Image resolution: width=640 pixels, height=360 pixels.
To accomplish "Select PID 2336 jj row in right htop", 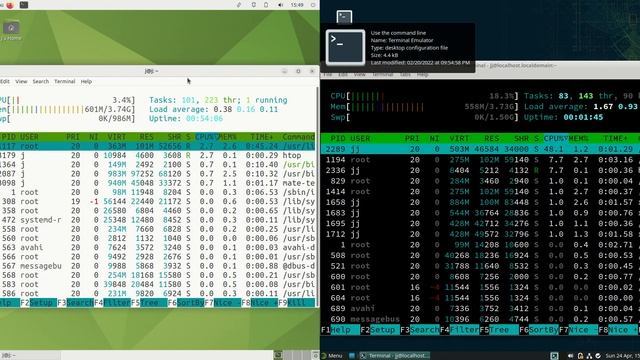I will (480, 170).
